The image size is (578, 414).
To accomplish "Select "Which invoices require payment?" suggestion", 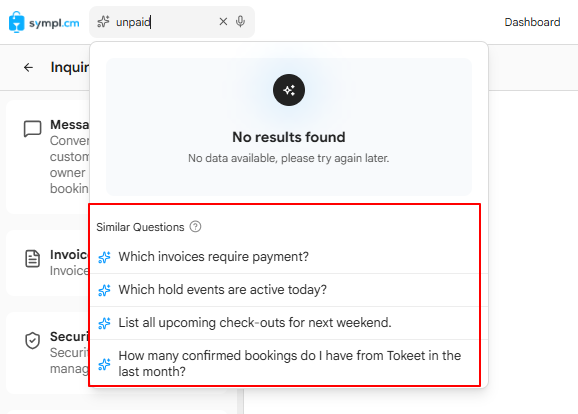I will (x=285, y=257).
